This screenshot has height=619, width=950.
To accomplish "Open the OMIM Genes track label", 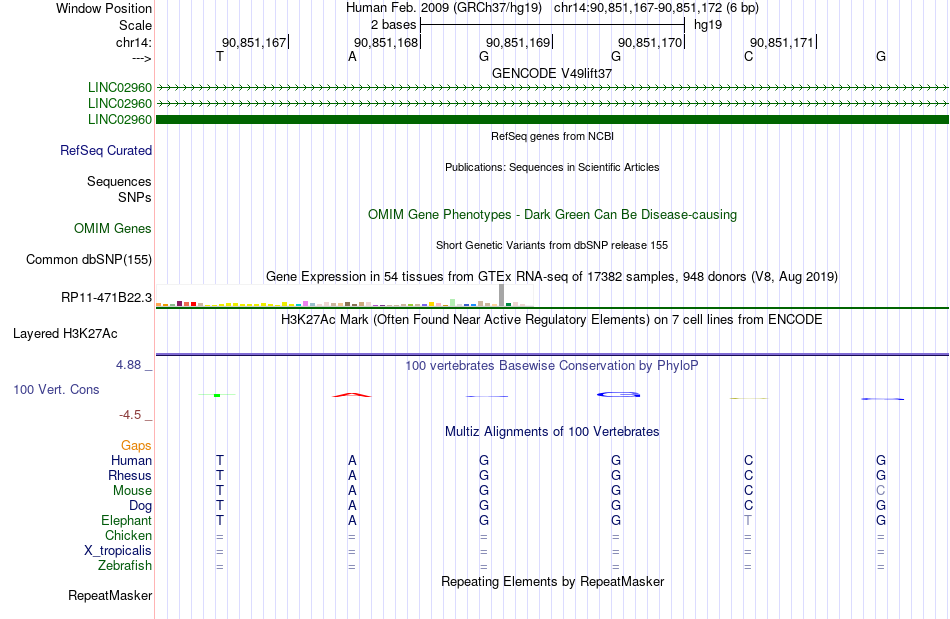I will click(x=112, y=228).
